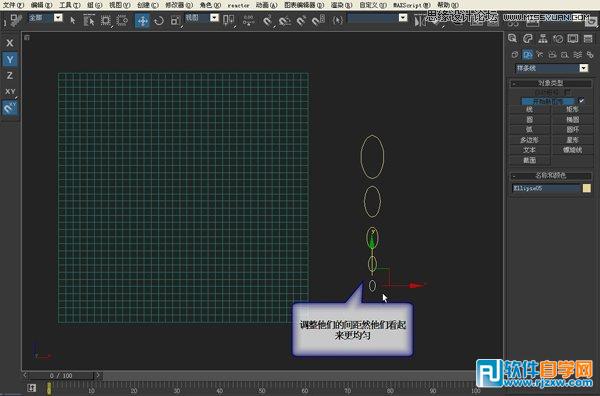Select the Shapes category icon

click(x=528, y=55)
